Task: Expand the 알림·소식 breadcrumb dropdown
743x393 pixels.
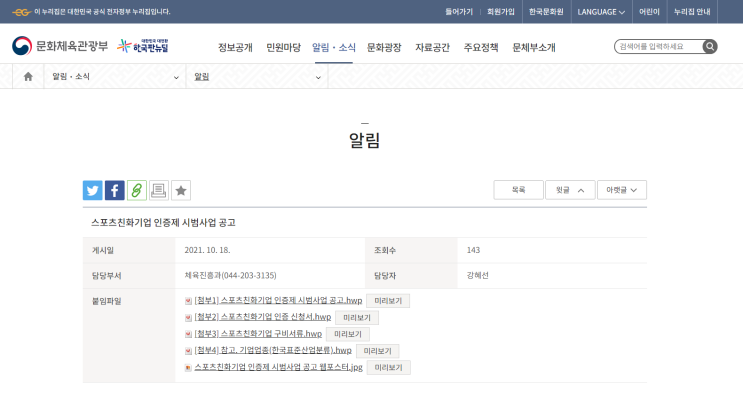Action: (x=115, y=76)
